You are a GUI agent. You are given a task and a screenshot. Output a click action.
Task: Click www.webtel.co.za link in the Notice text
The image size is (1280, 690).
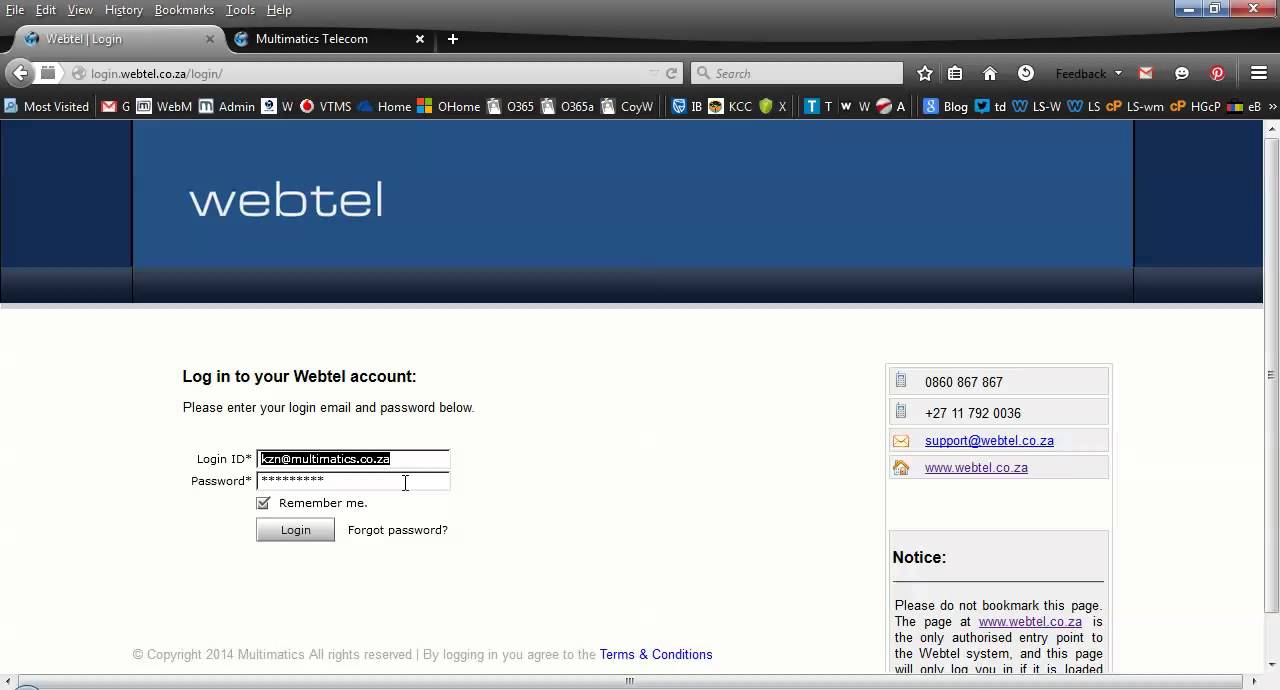coord(1030,622)
